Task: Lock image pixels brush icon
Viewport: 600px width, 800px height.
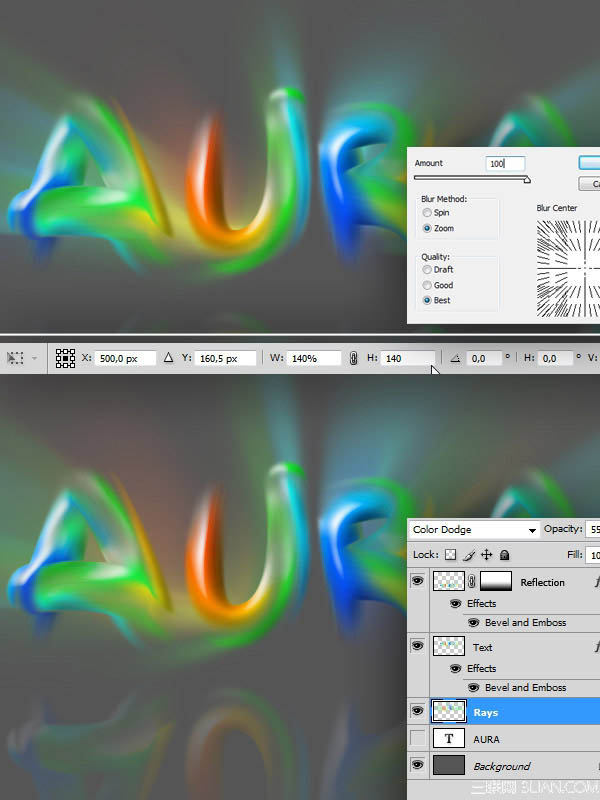Action: [x=469, y=555]
